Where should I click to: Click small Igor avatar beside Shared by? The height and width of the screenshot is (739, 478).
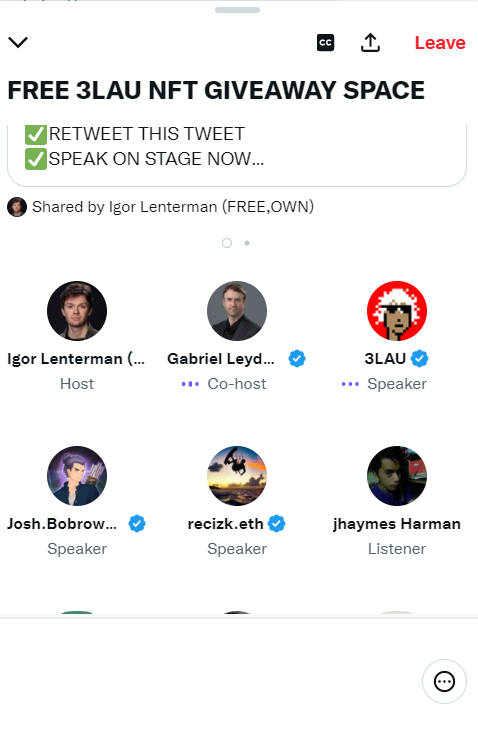click(x=16, y=207)
